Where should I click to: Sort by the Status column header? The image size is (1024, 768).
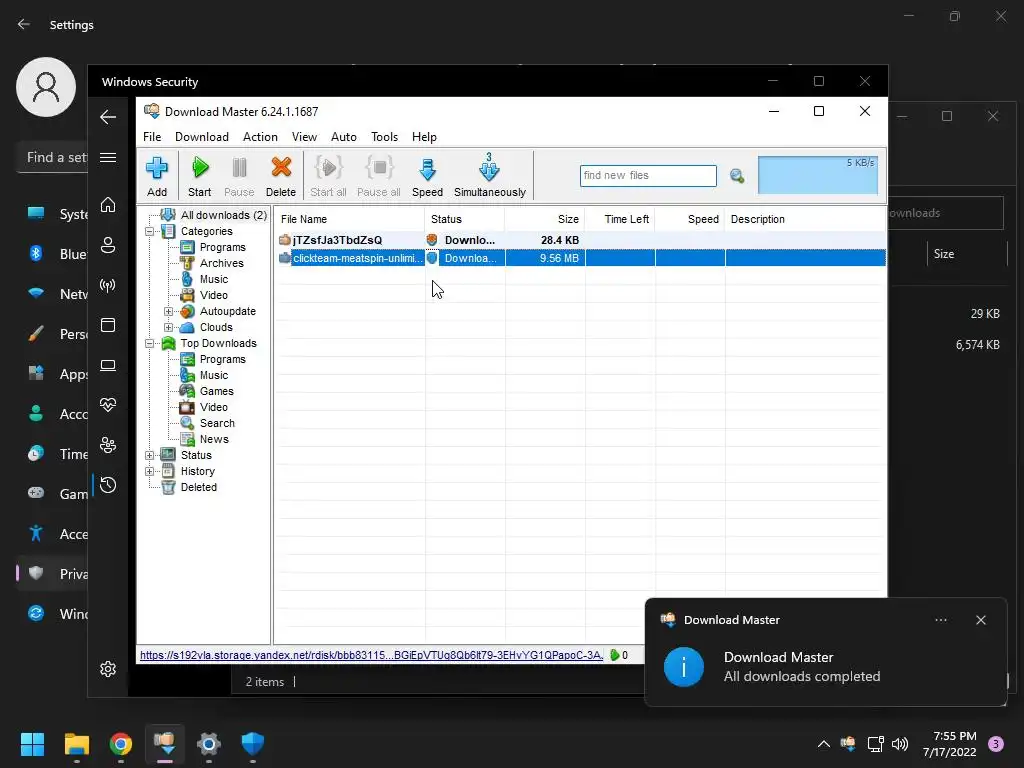464,219
